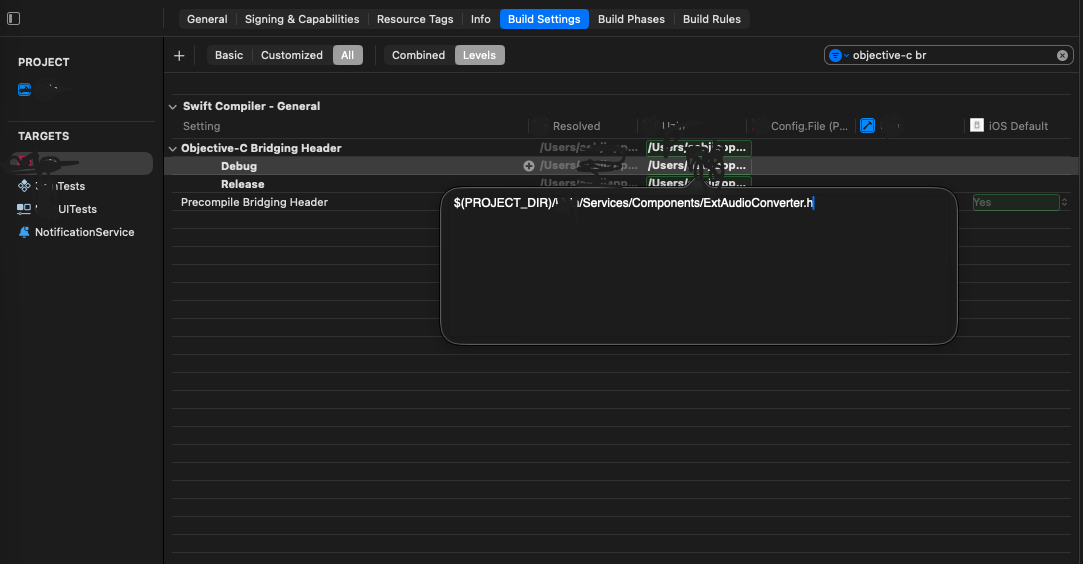Click the bridging header path text editor

point(698,266)
